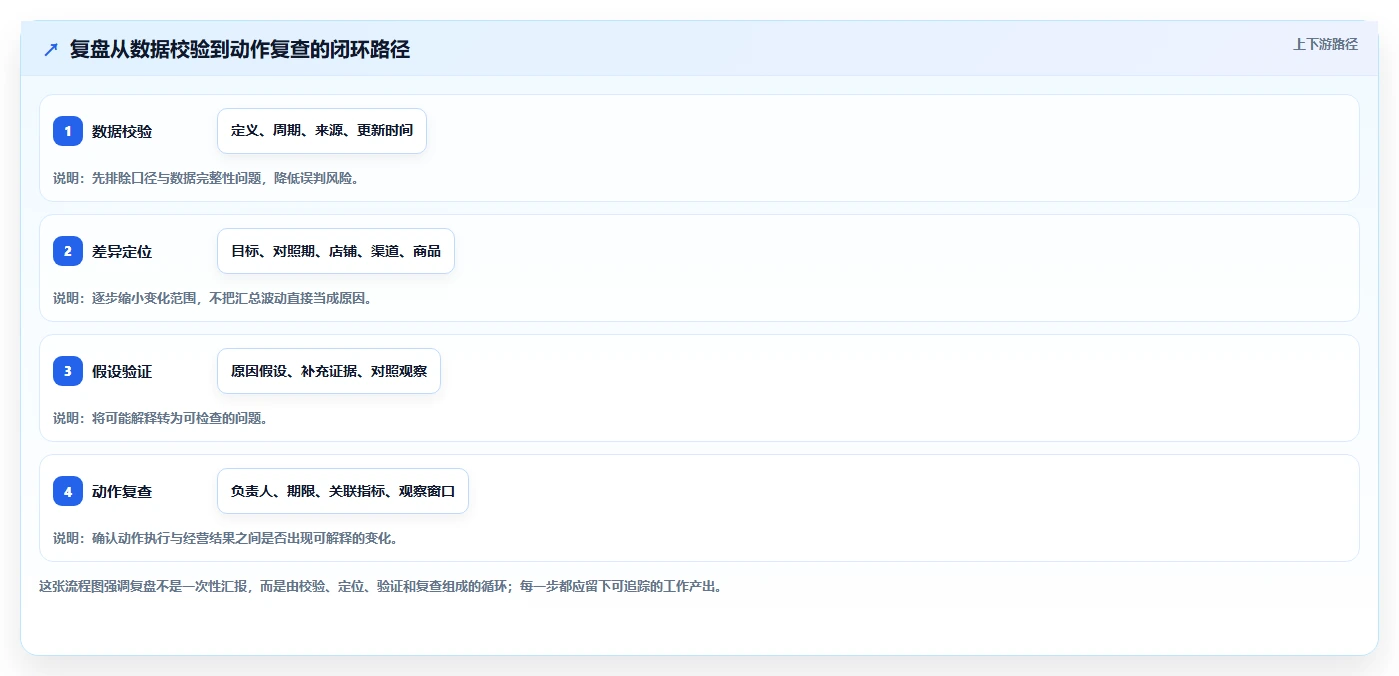Click the 负责人、期限、关联指标、观察窗口 chip
Screen dimensions: 1399x676
(343, 491)
